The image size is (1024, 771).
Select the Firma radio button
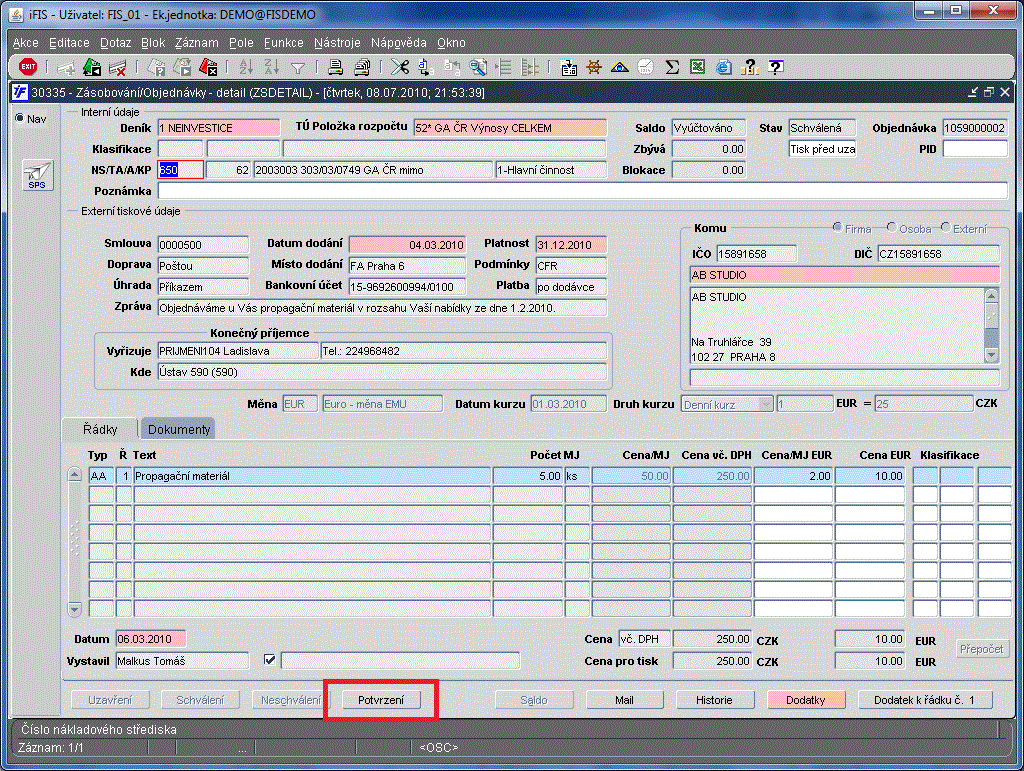click(838, 228)
